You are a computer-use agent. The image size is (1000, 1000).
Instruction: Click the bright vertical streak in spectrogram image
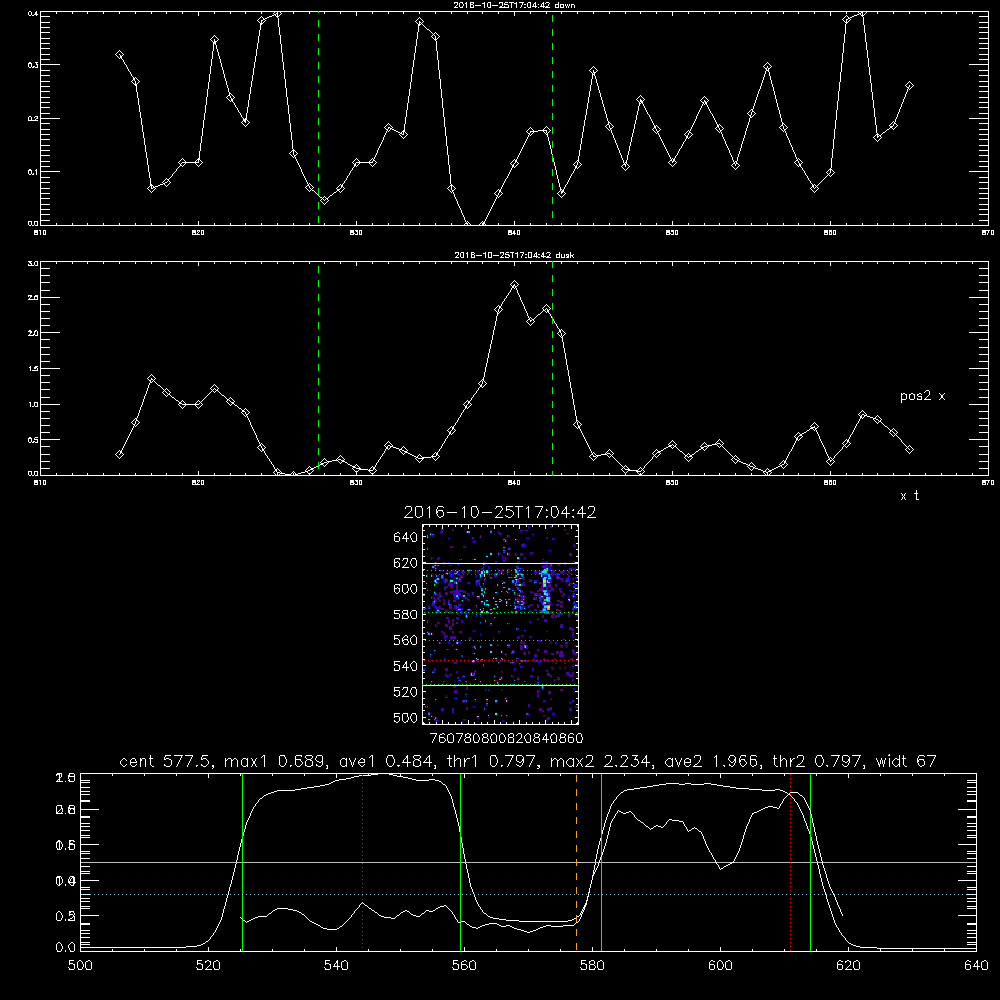[x=545, y=590]
